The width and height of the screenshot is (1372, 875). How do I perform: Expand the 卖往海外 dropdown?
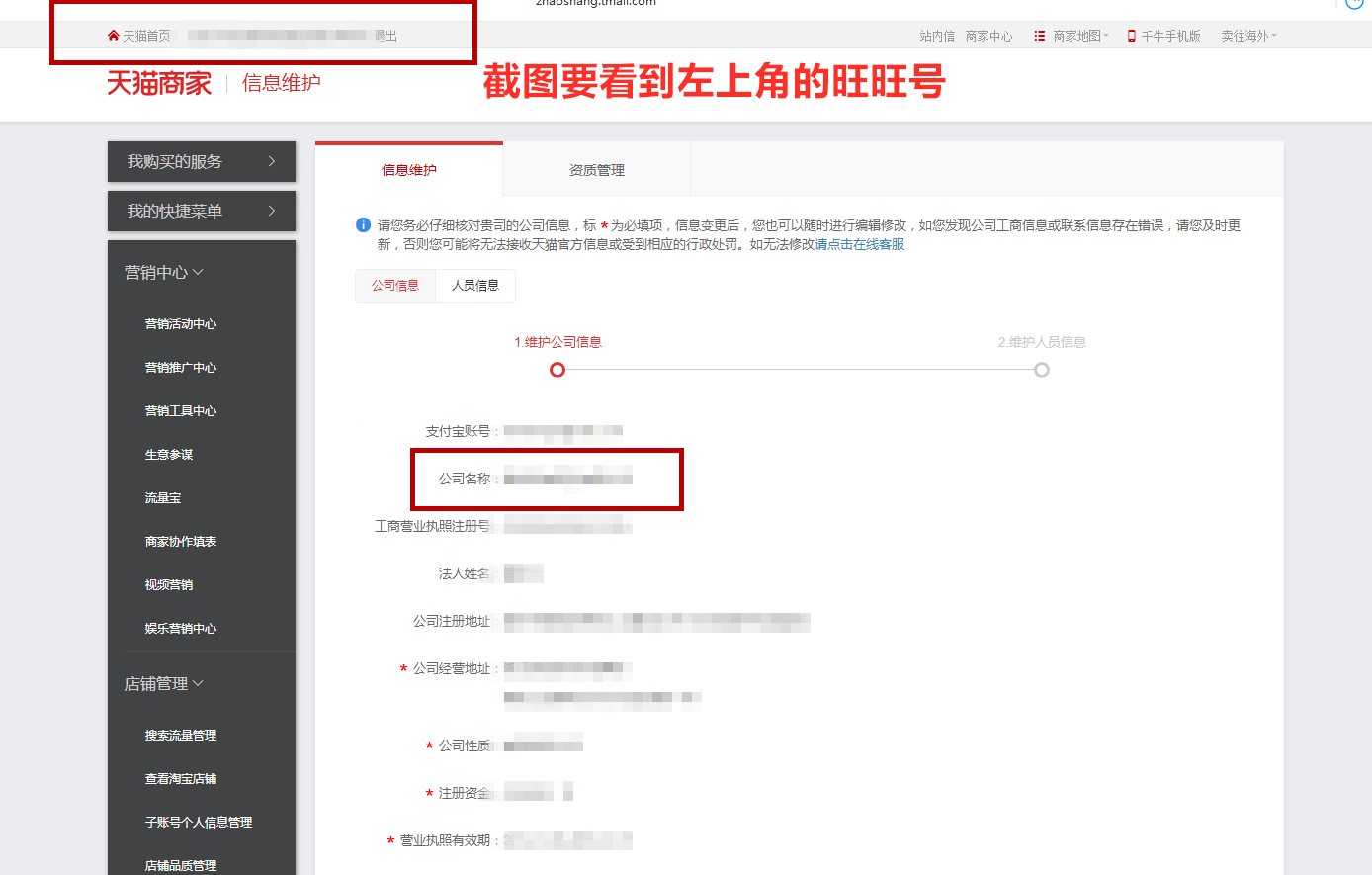coord(1248,36)
